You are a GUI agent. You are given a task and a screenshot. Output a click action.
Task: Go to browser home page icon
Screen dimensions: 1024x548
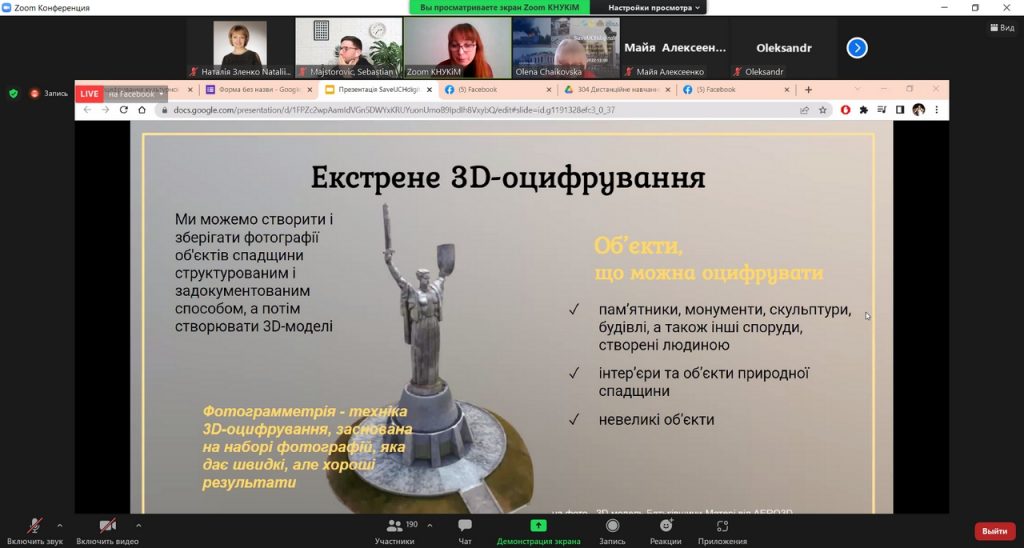(x=142, y=110)
